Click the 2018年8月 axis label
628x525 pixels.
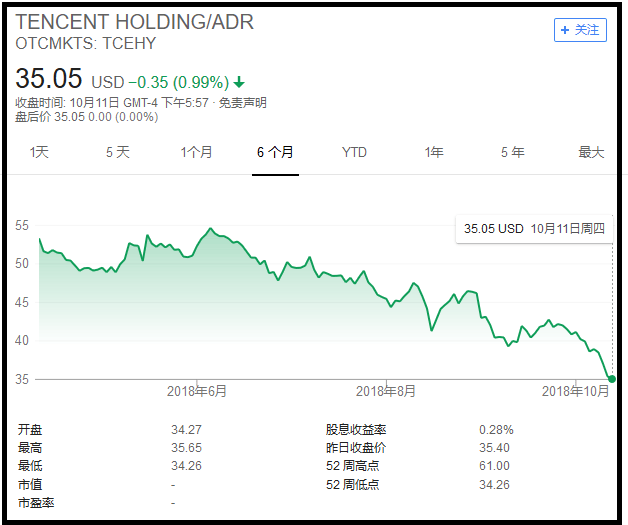point(386,391)
